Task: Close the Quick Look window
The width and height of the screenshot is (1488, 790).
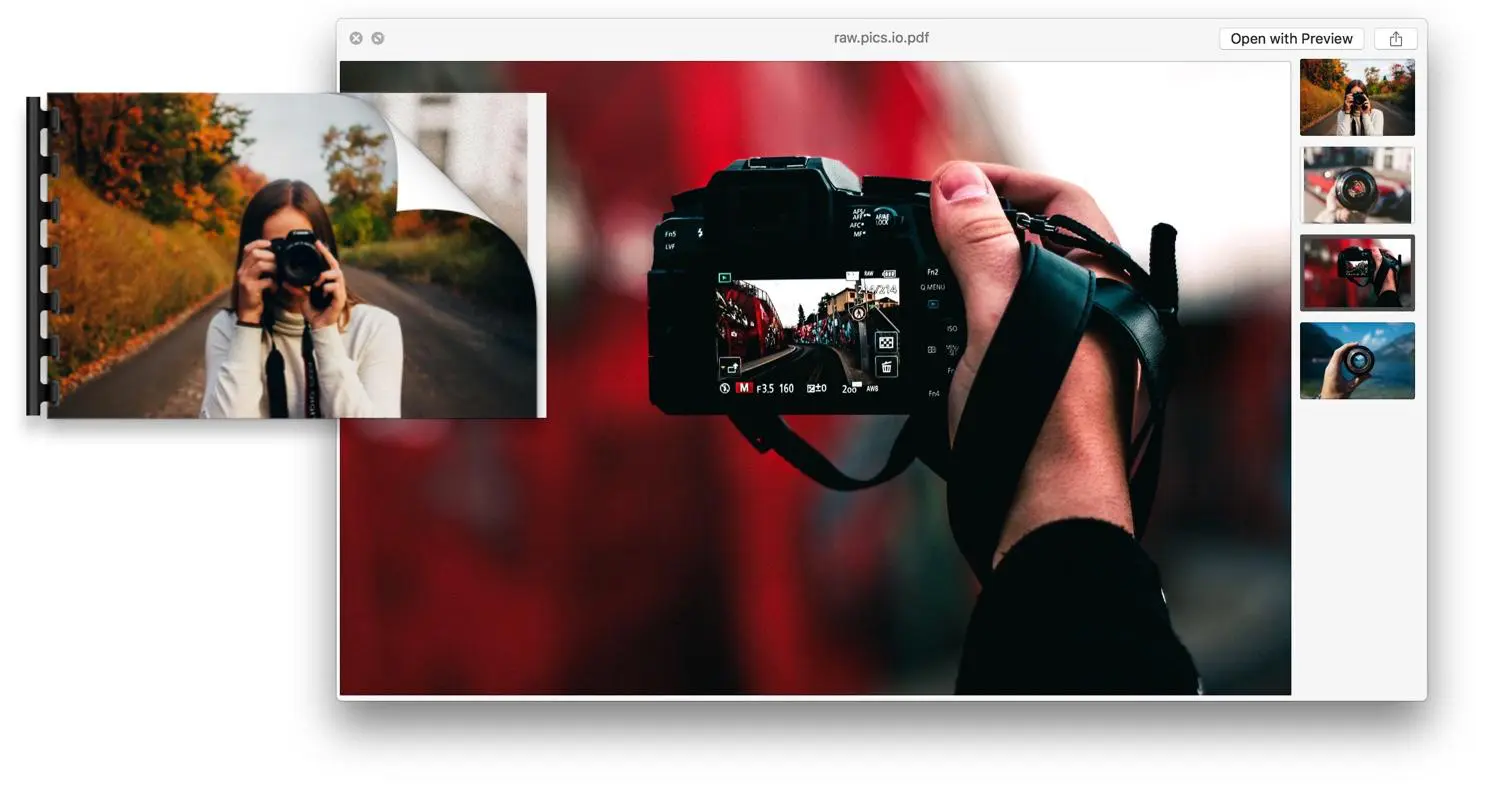Action: click(356, 38)
